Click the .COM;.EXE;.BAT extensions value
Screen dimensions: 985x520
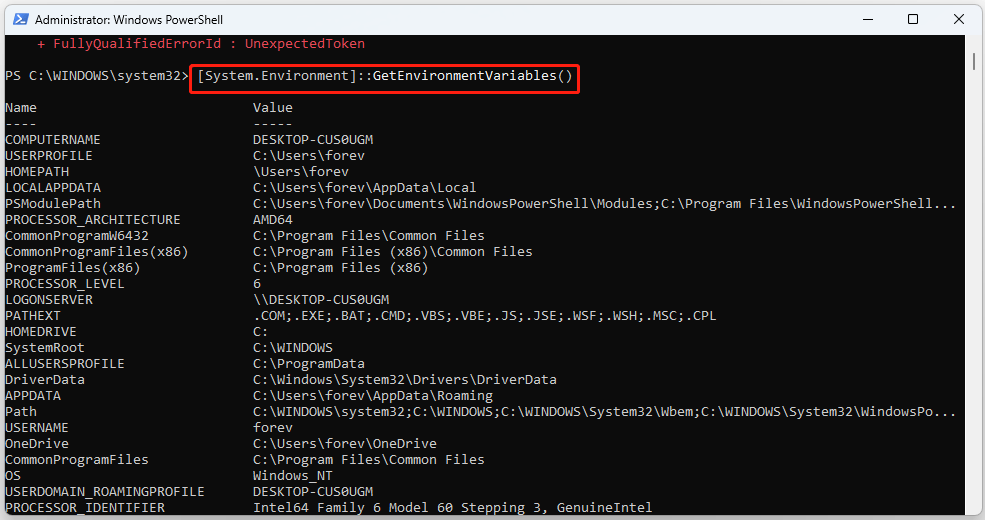tap(484, 316)
